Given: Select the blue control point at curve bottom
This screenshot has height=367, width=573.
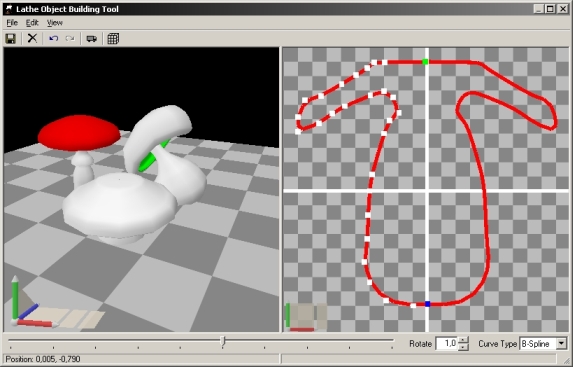Looking at the screenshot, I should (427, 304).
